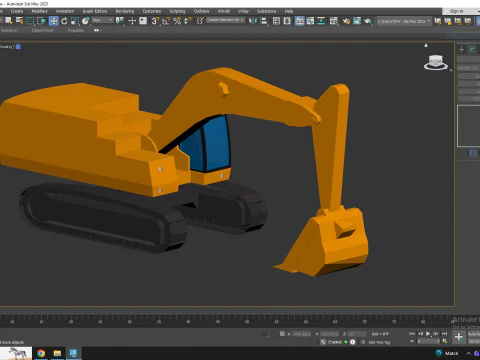The height and width of the screenshot is (360, 480).
Task: Open the Render Setup teapot icon
Action: (346, 21)
